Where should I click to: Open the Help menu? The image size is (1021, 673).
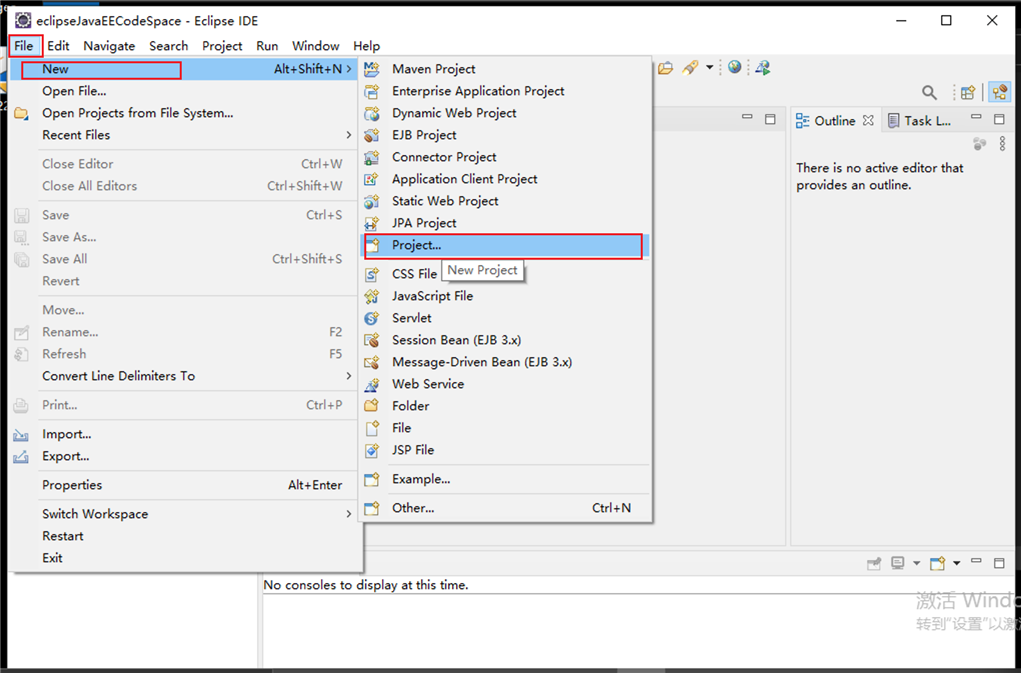[x=367, y=46]
